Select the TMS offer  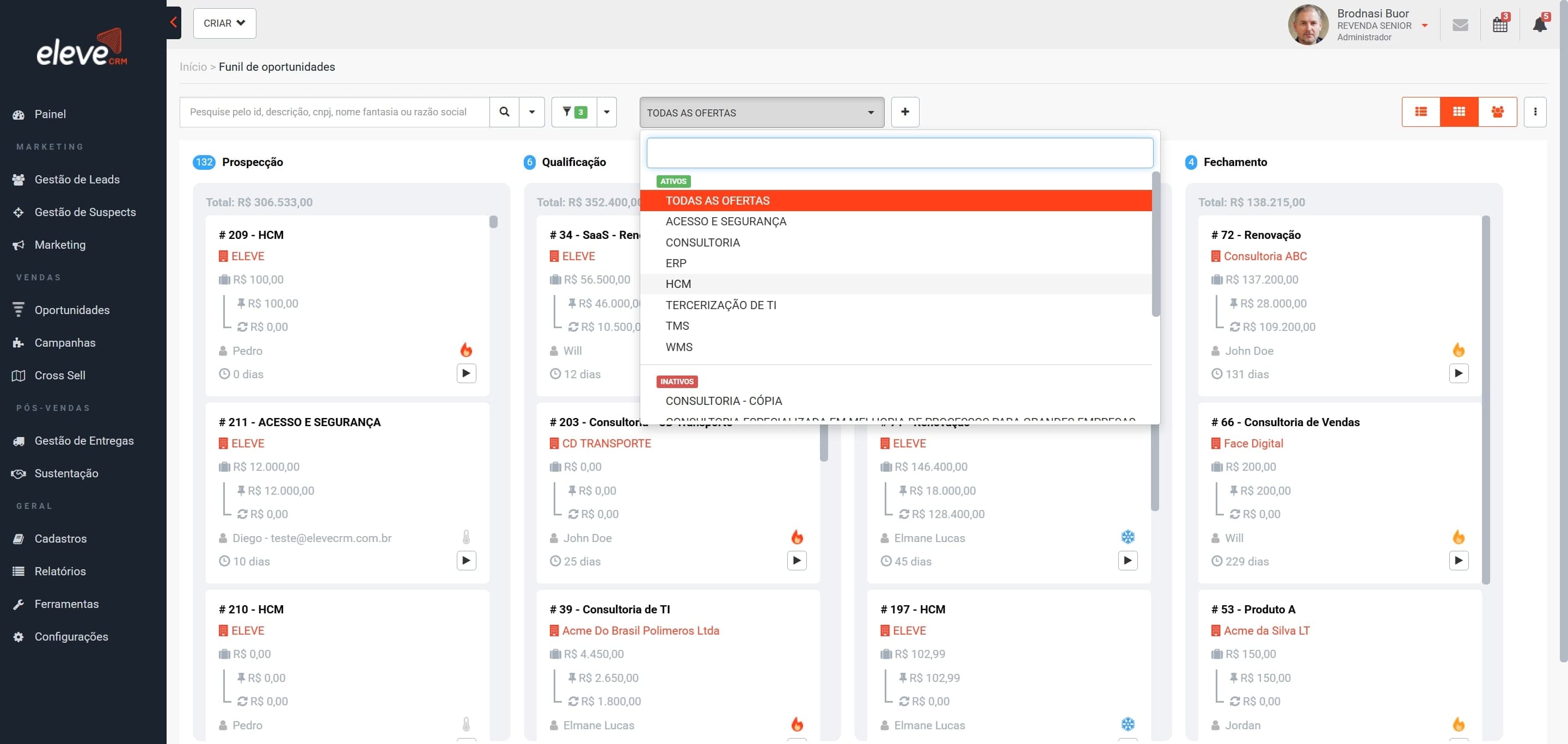coord(896,326)
